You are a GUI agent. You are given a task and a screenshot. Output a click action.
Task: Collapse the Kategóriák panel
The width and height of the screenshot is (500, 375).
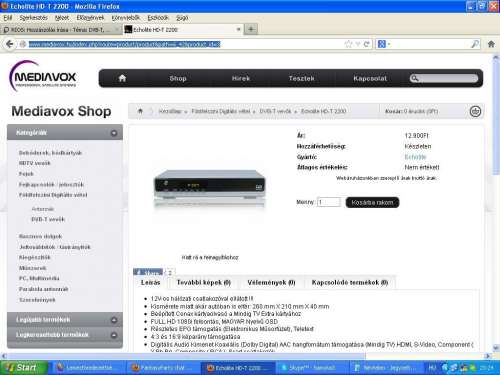pos(114,133)
